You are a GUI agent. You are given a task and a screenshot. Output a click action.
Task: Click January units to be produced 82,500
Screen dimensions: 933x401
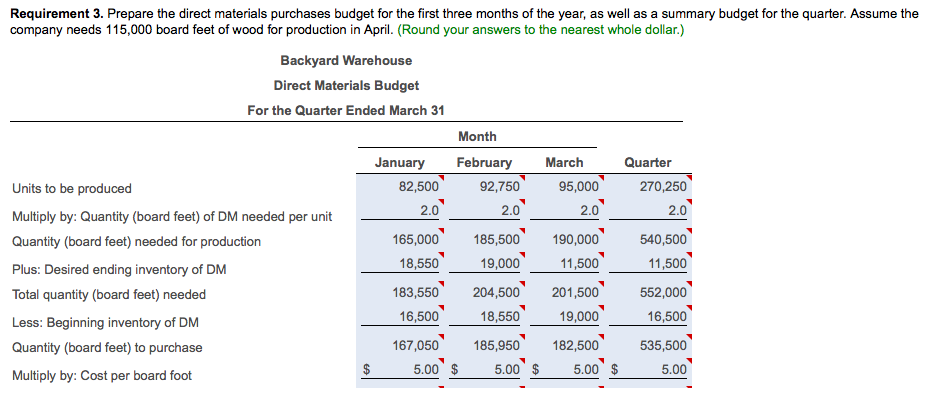click(418, 187)
